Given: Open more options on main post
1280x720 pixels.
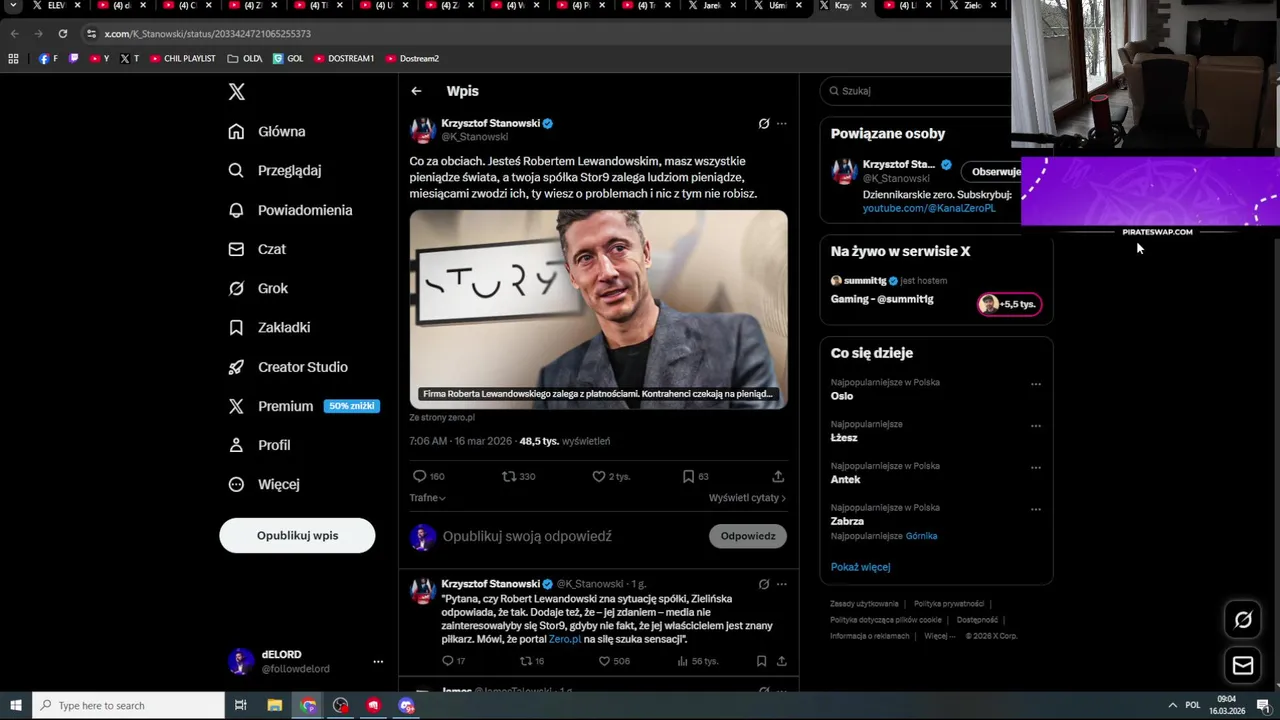Looking at the screenshot, I should (782, 124).
